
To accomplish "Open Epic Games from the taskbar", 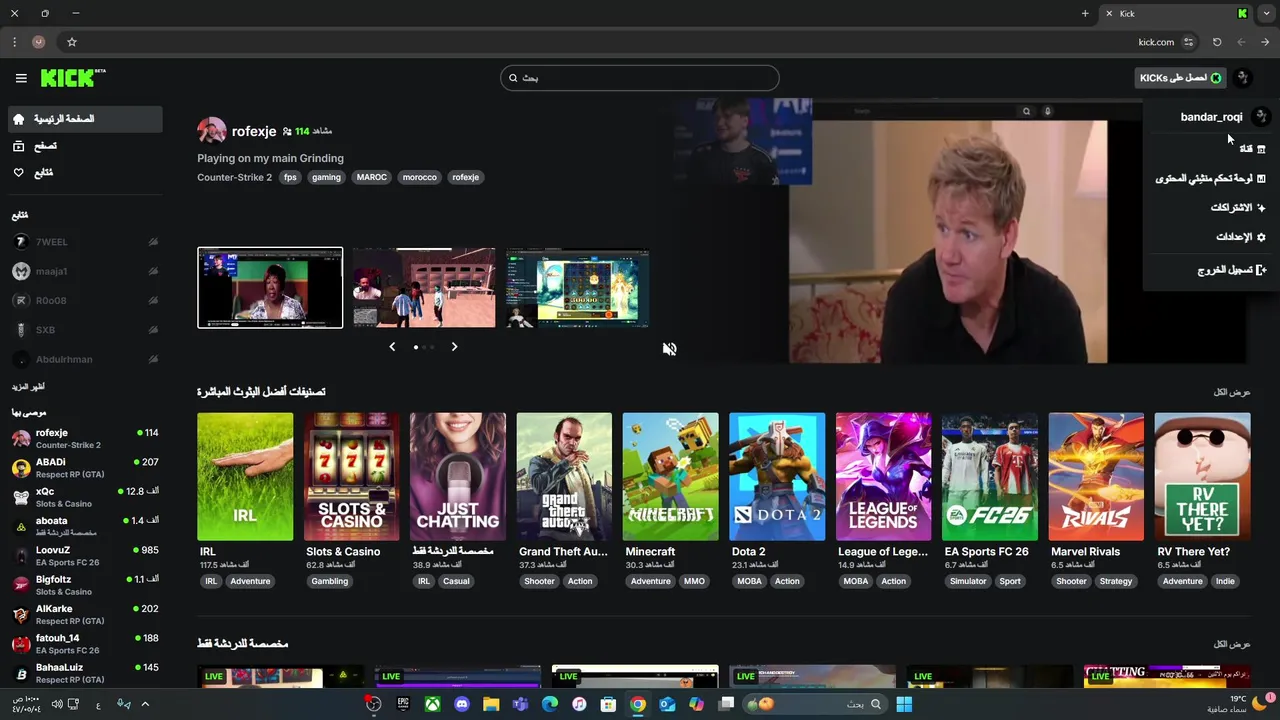I will click(x=403, y=704).
